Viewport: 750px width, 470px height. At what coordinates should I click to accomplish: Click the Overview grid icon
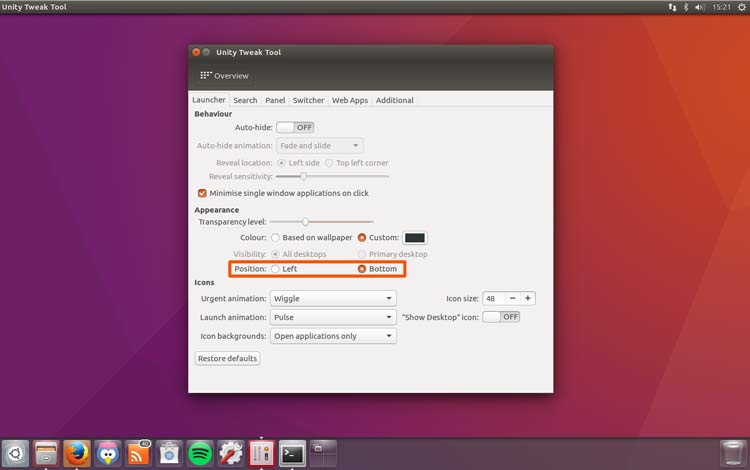[x=206, y=75]
